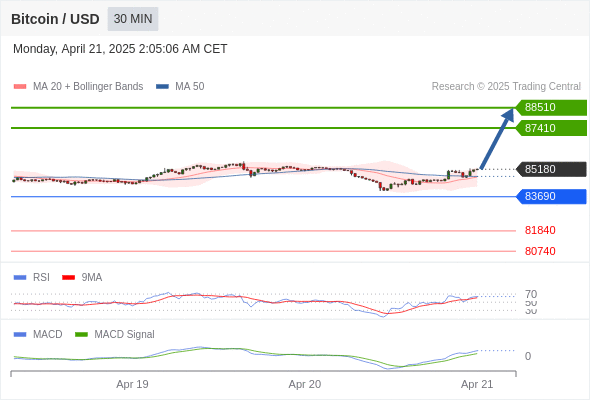Click the RSI 70 level label
The height and width of the screenshot is (400, 590).
(531, 294)
